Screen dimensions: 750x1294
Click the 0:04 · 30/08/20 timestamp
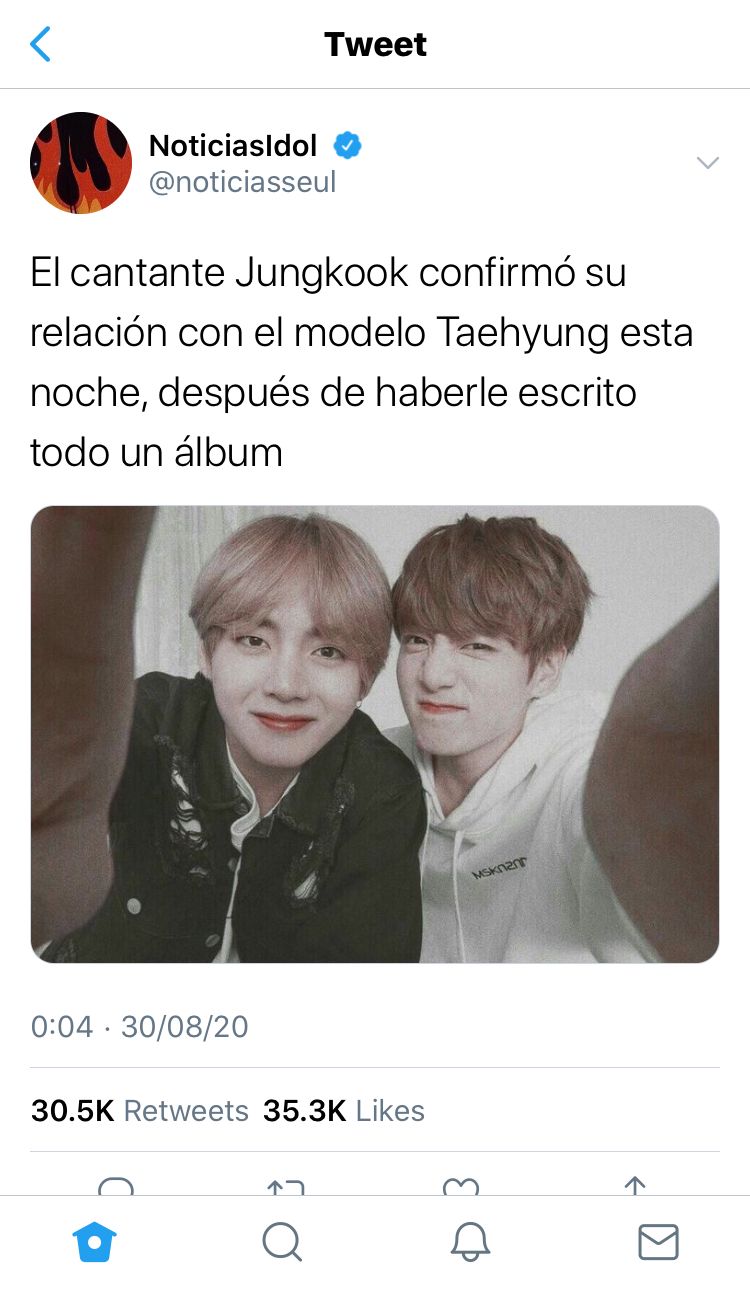pyautogui.click(x=140, y=1027)
